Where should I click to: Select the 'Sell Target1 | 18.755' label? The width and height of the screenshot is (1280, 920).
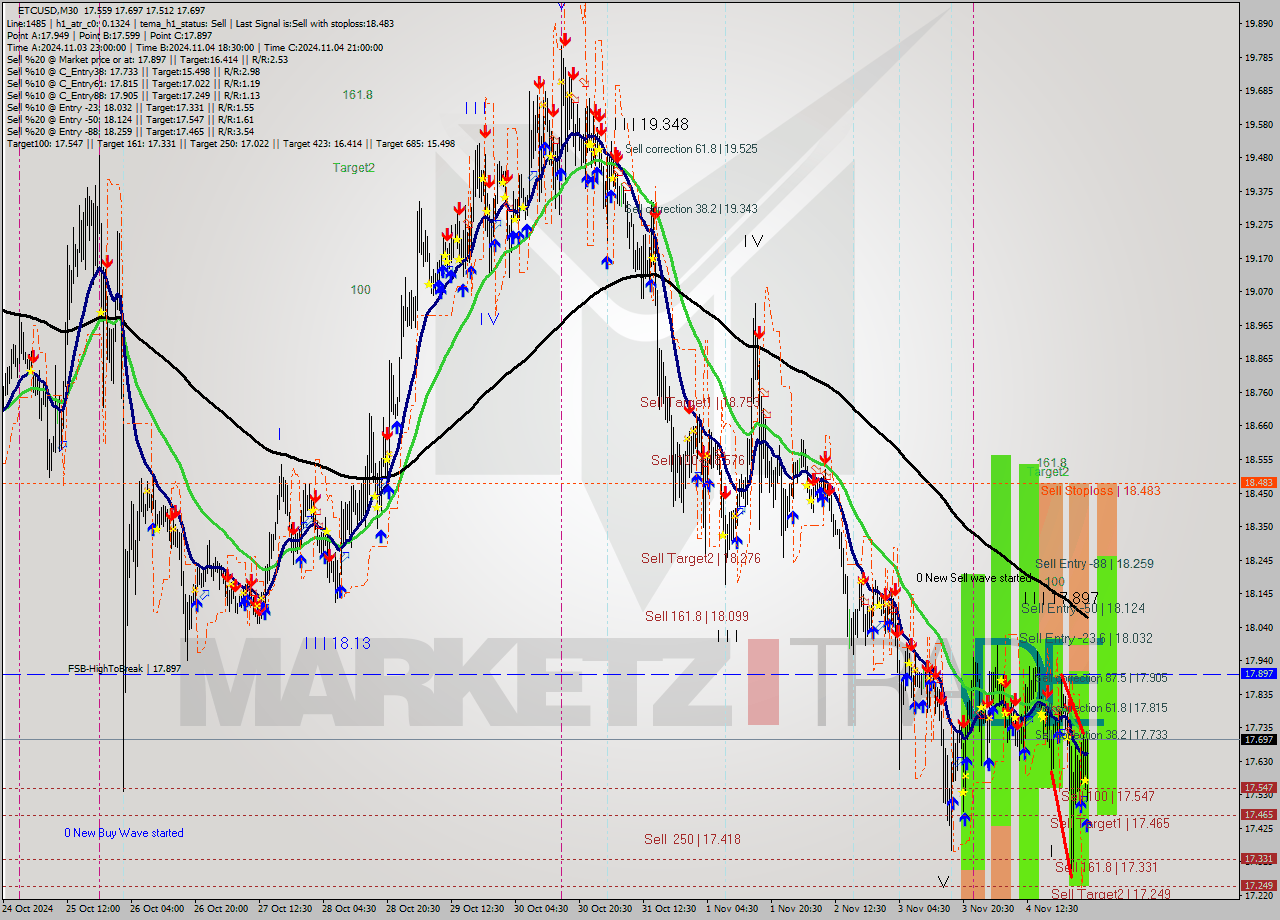click(x=701, y=402)
